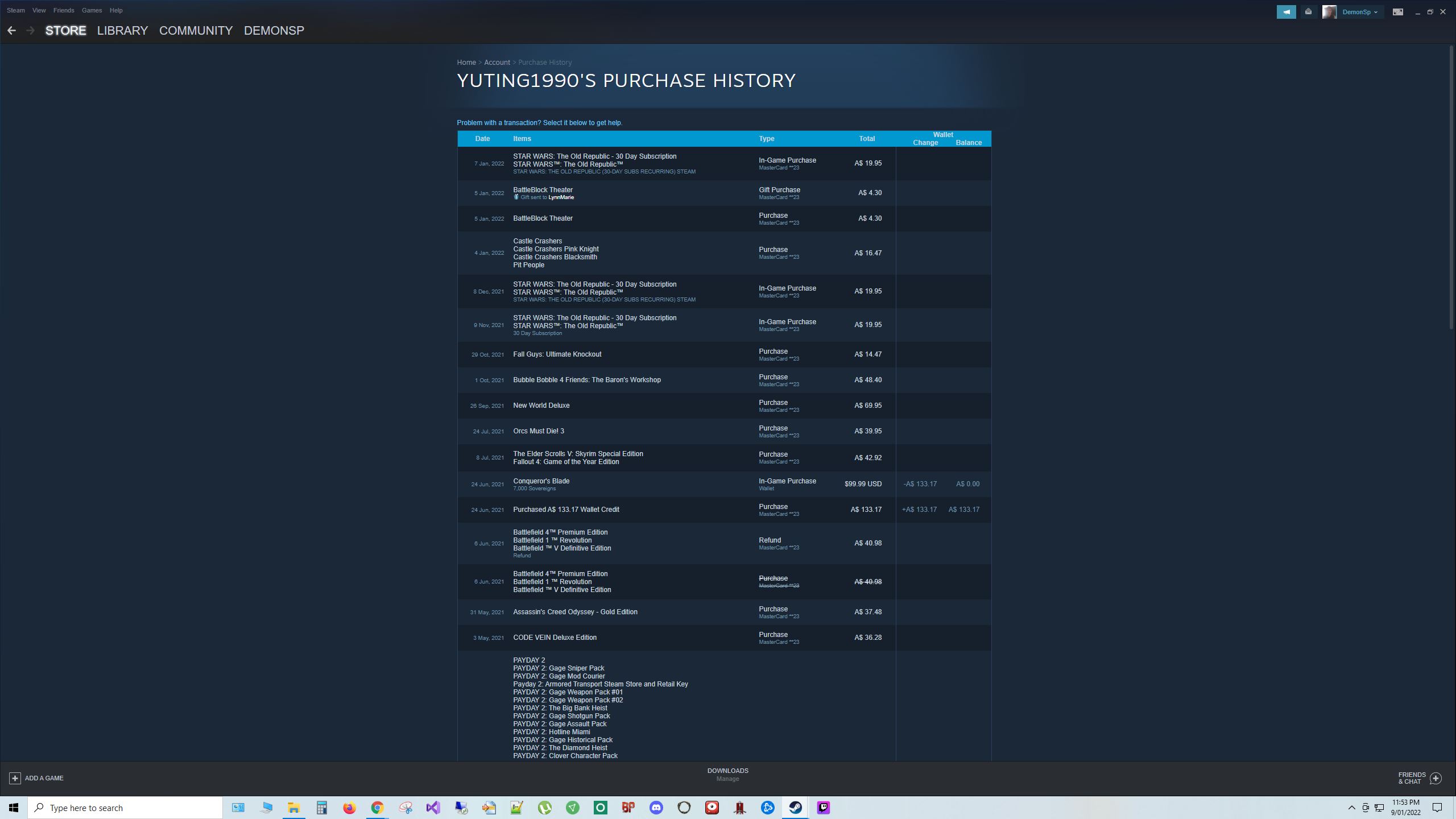Click the ADD A GAME button

[x=36, y=778]
